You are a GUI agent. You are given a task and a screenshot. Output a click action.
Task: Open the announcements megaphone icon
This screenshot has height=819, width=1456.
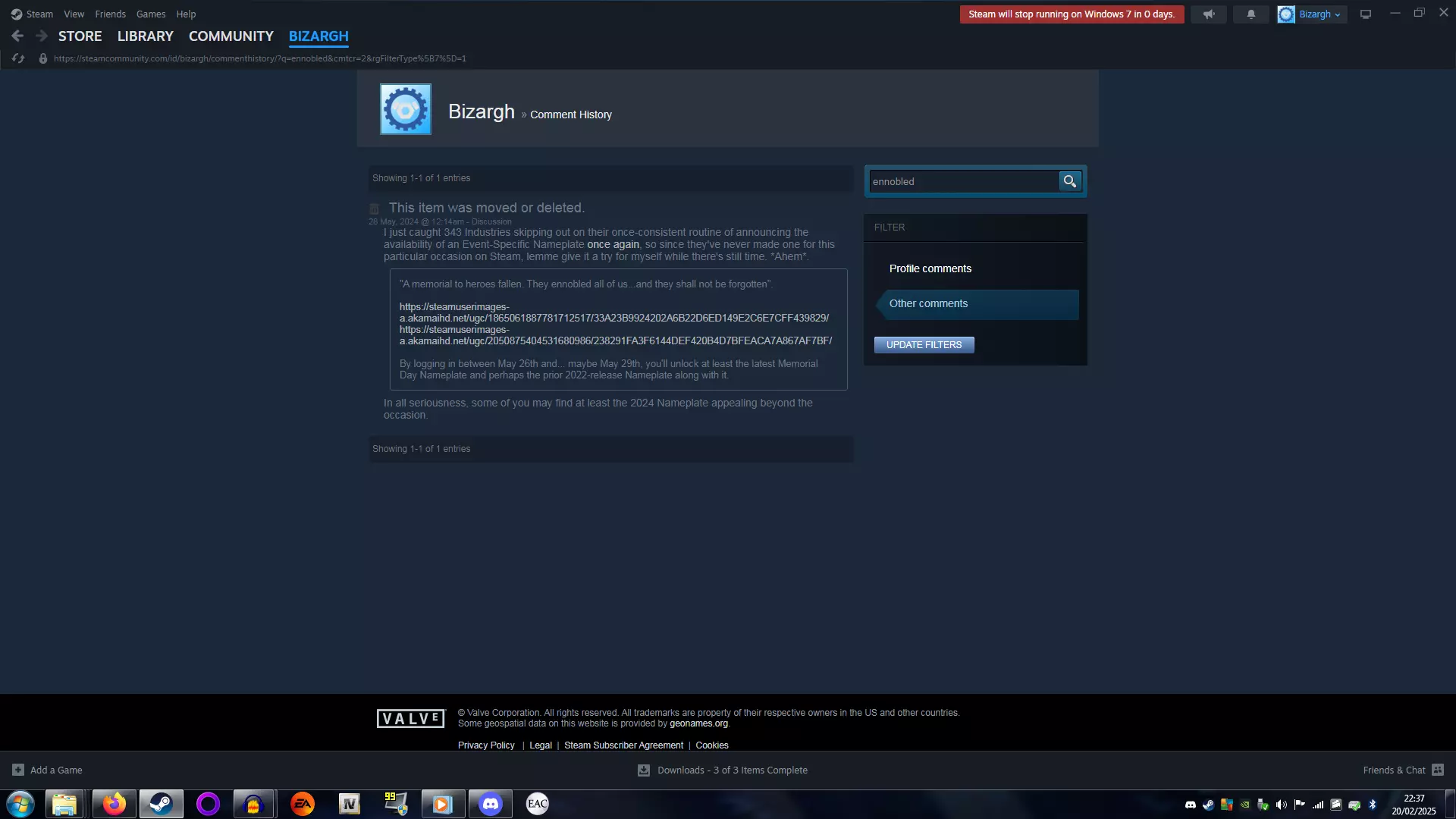coord(1208,14)
